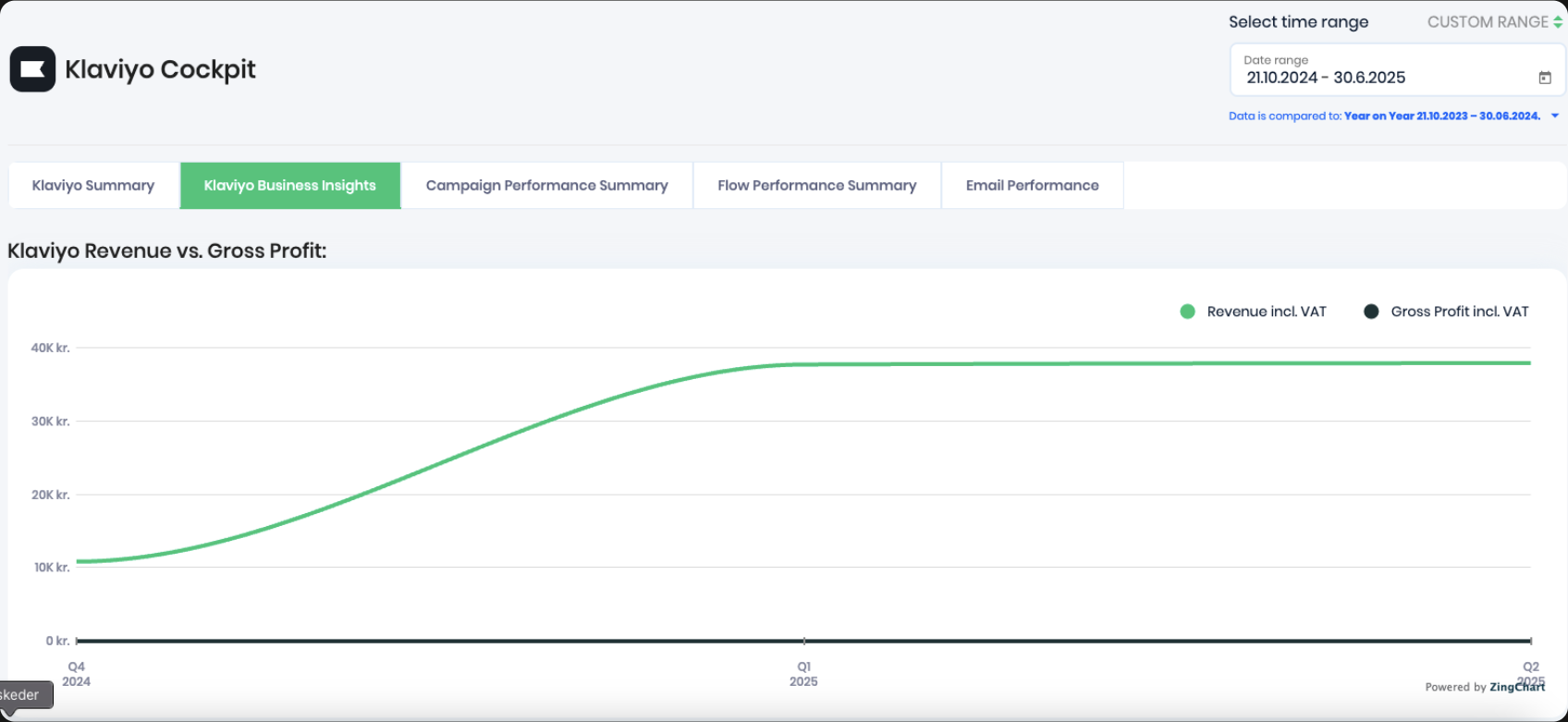Click the dark Gross Profit legend dot
The height and width of the screenshot is (722, 1568).
pos(1371,312)
